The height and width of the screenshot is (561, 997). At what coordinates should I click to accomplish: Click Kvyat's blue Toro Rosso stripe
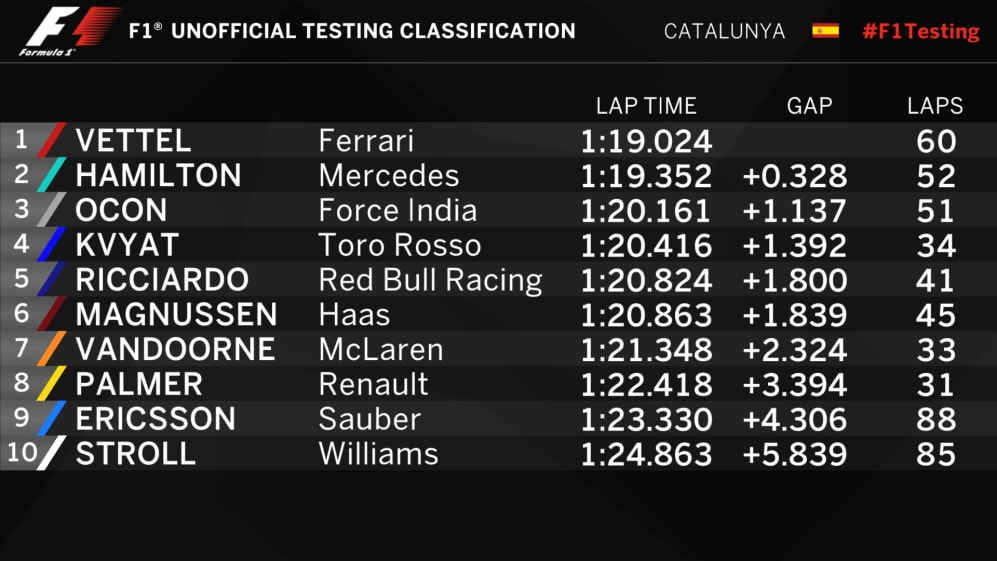coord(51,245)
